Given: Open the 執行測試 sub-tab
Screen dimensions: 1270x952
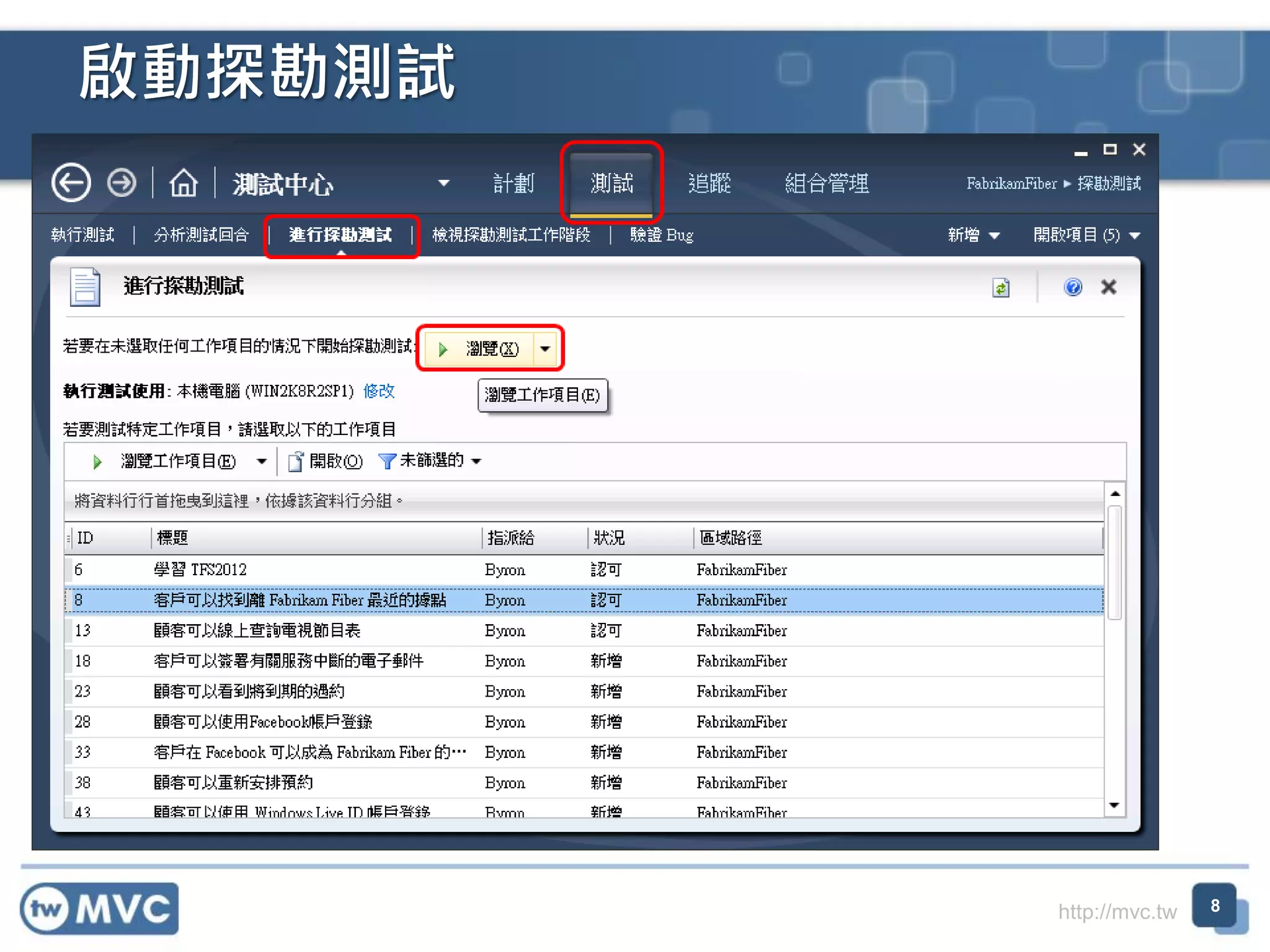Looking at the screenshot, I should (82, 235).
